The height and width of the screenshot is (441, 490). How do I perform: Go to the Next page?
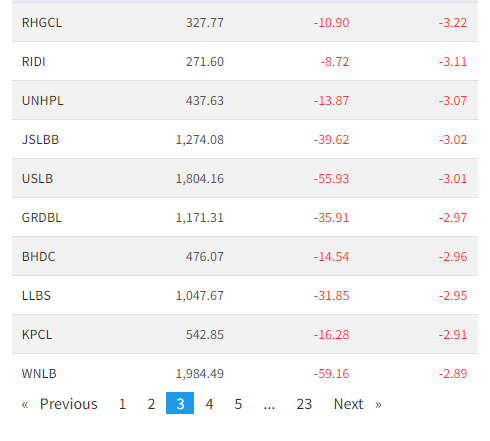click(x=357, y=404)
